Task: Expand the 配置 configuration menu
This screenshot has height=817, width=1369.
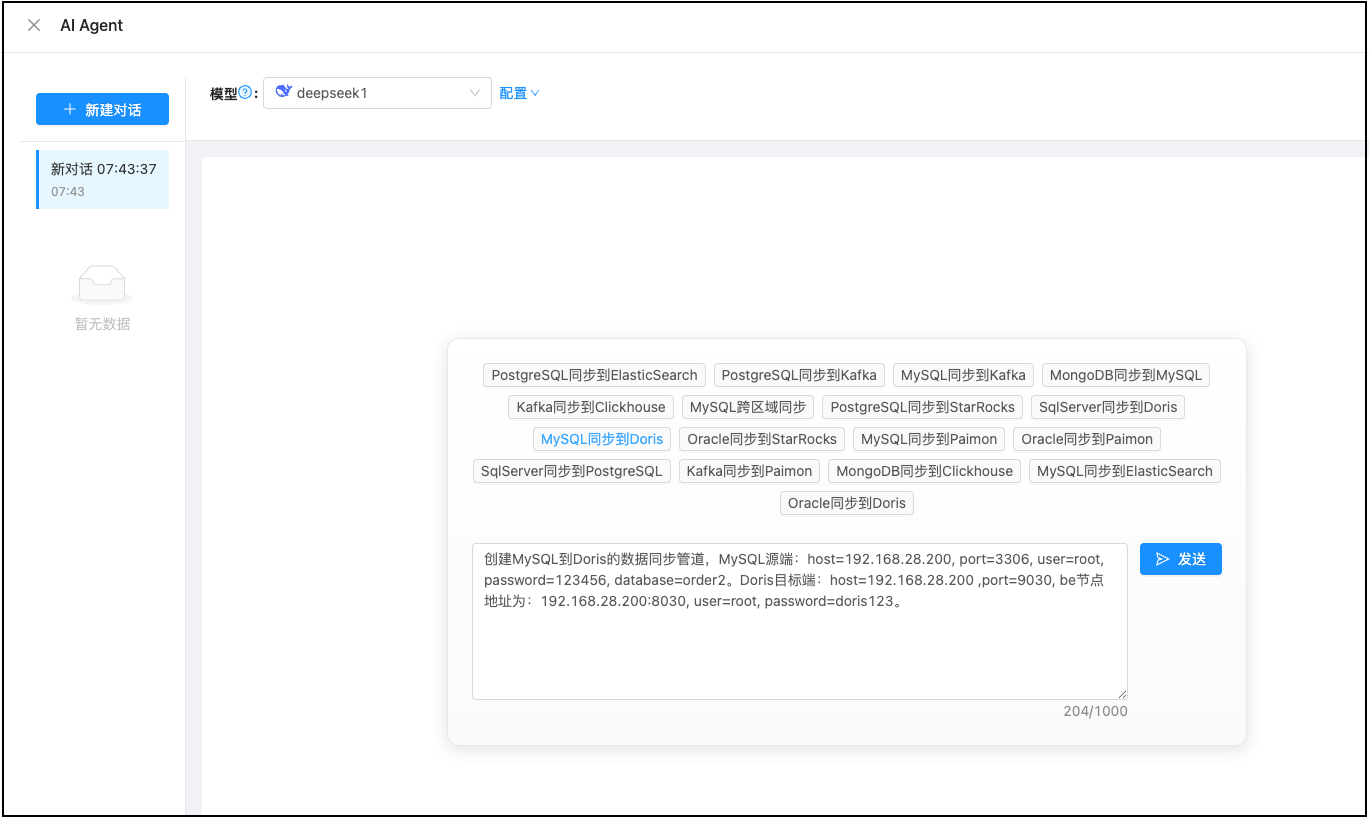Action: point(519,93)
